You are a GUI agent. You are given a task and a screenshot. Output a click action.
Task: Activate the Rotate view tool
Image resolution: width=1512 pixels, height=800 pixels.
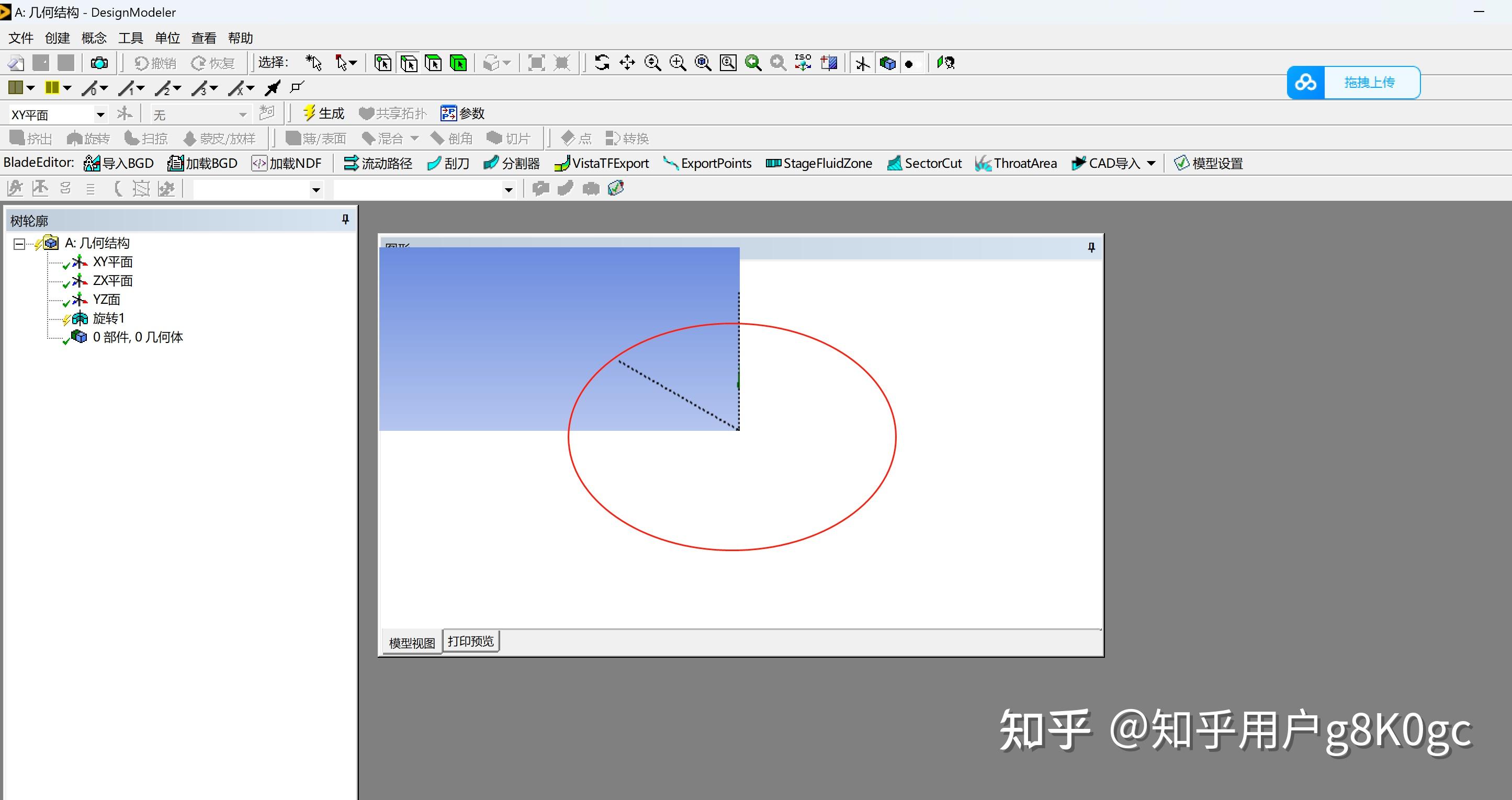[x=602, y=63]
